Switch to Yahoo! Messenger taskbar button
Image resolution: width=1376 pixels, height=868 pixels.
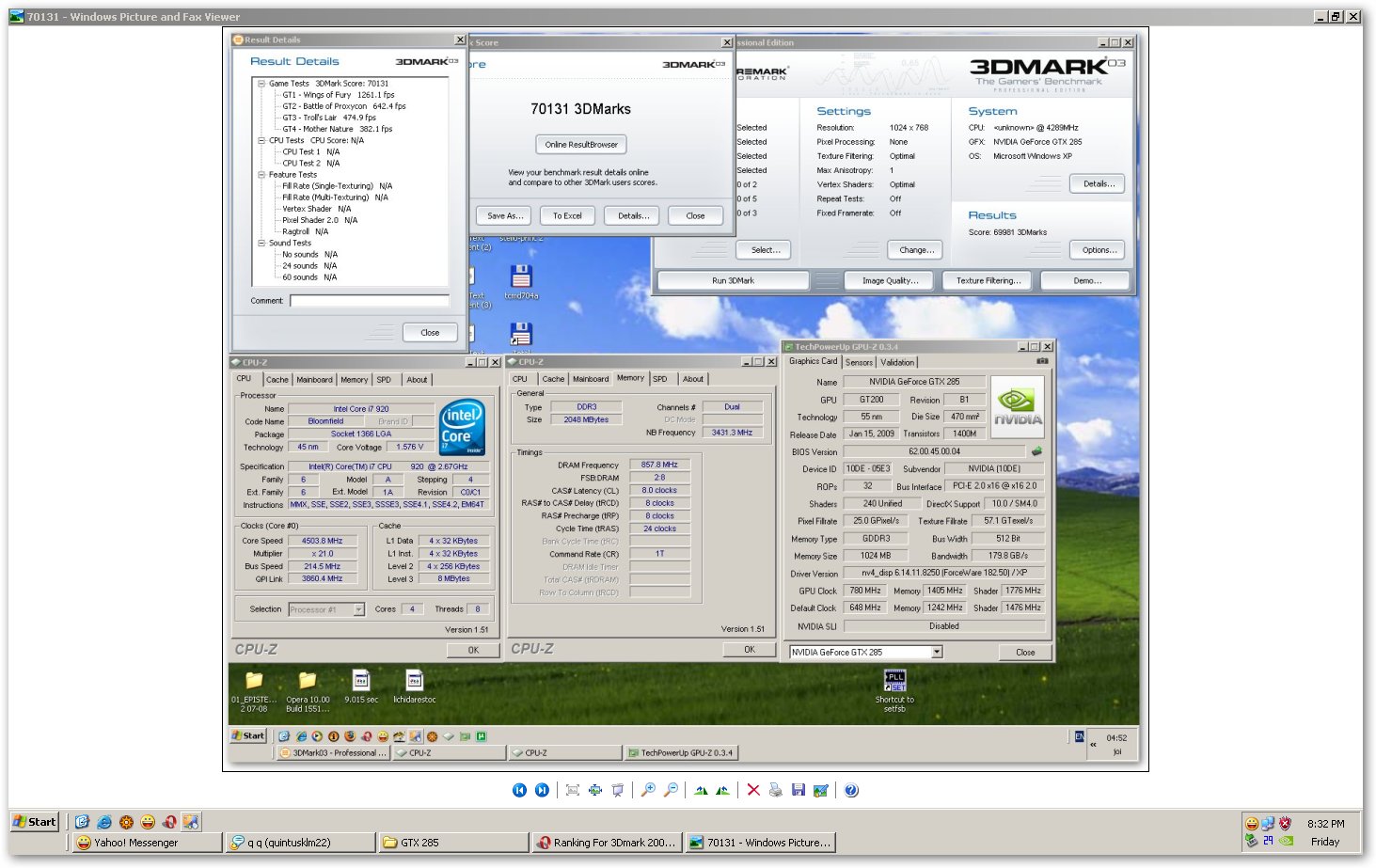pyautogui.click(x=147, y=843)
